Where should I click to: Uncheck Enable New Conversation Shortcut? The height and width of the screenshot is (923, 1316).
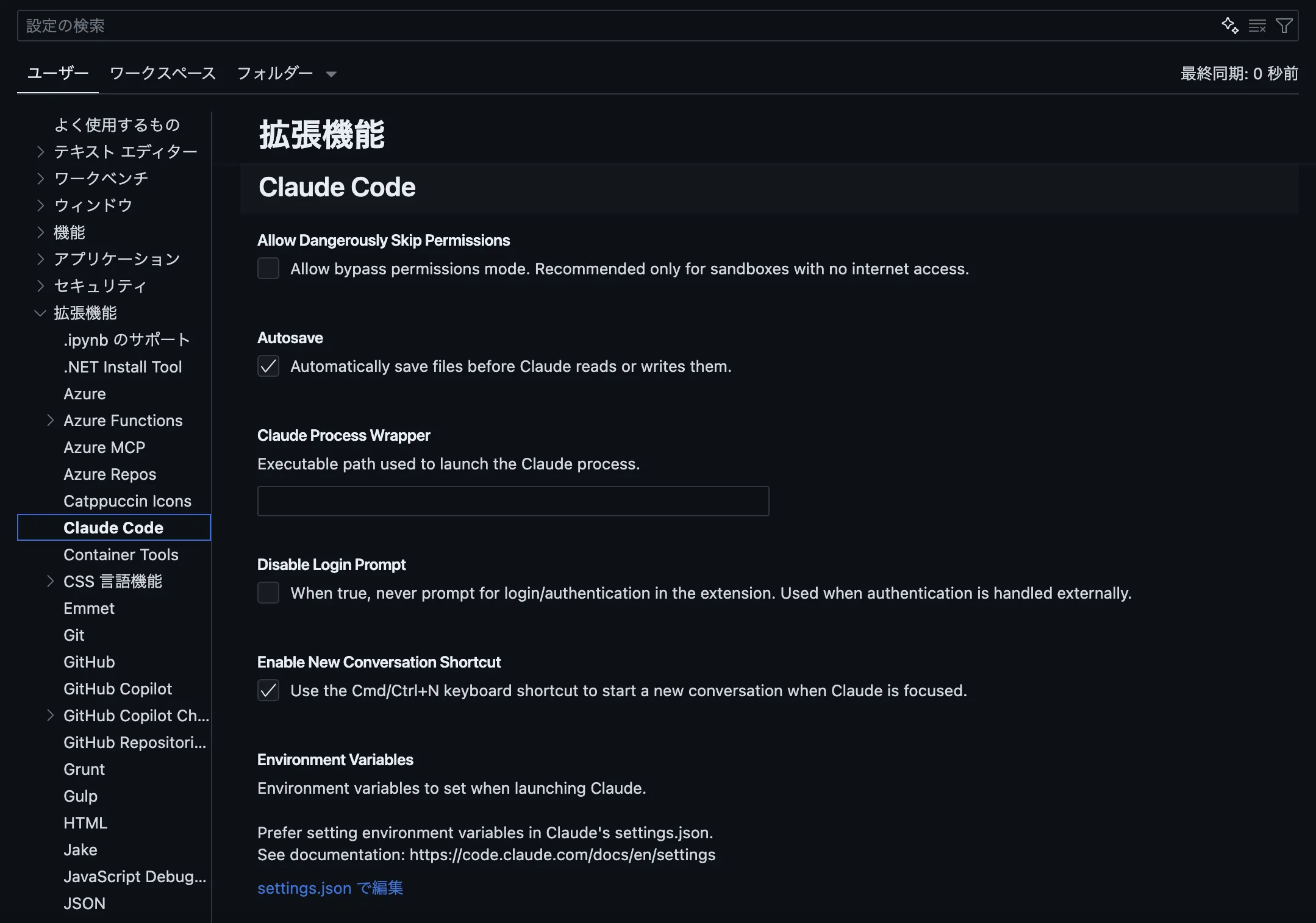click(268, 690)
